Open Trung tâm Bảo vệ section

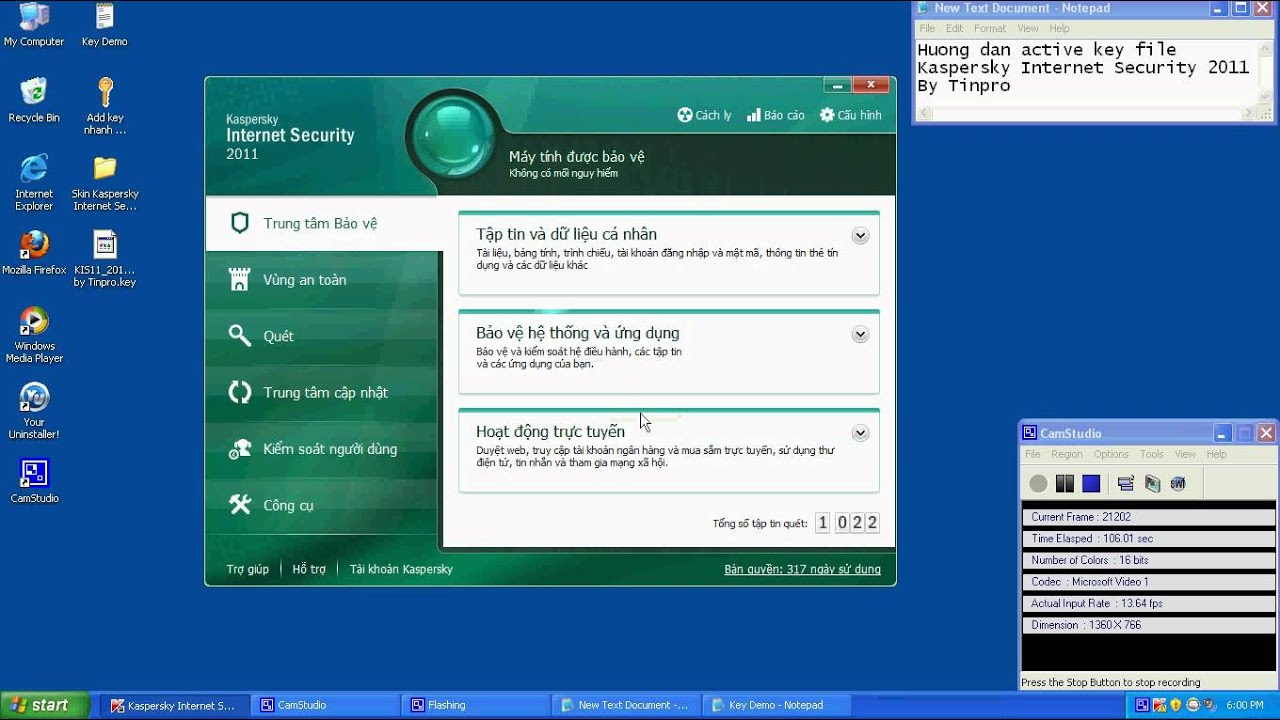point(321,223)
